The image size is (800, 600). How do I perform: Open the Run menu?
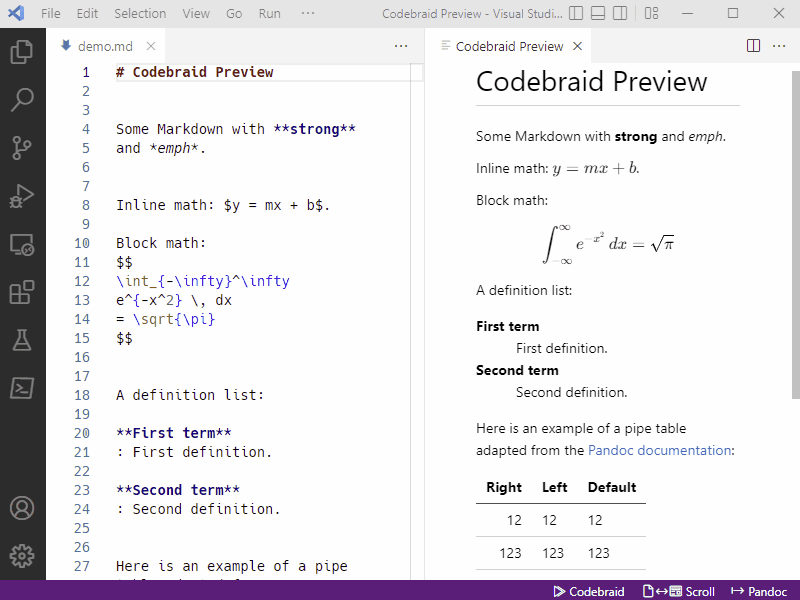[269, 13]
